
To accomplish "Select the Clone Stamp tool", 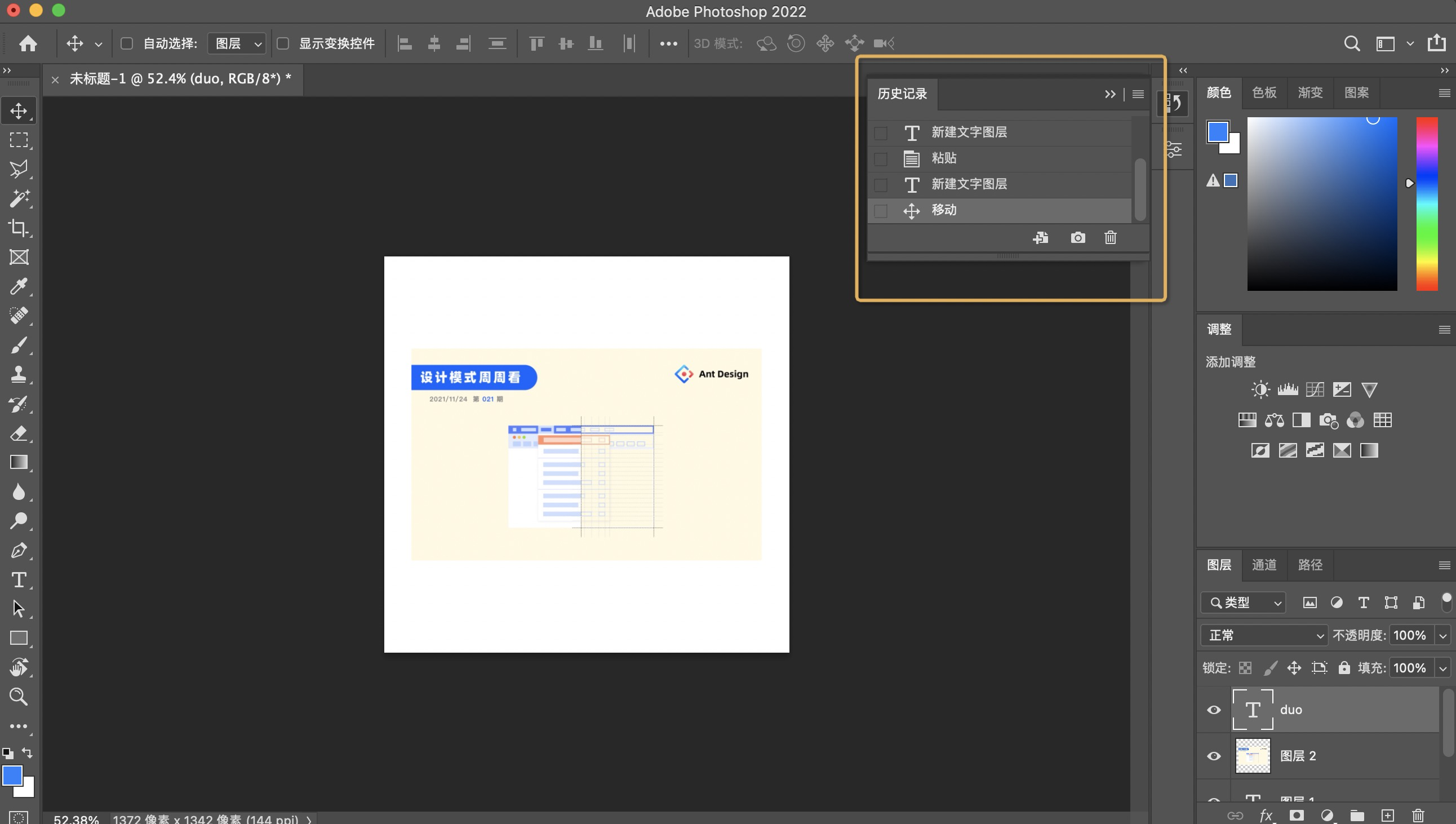I will pyautogui.click(x=19, y=374).
